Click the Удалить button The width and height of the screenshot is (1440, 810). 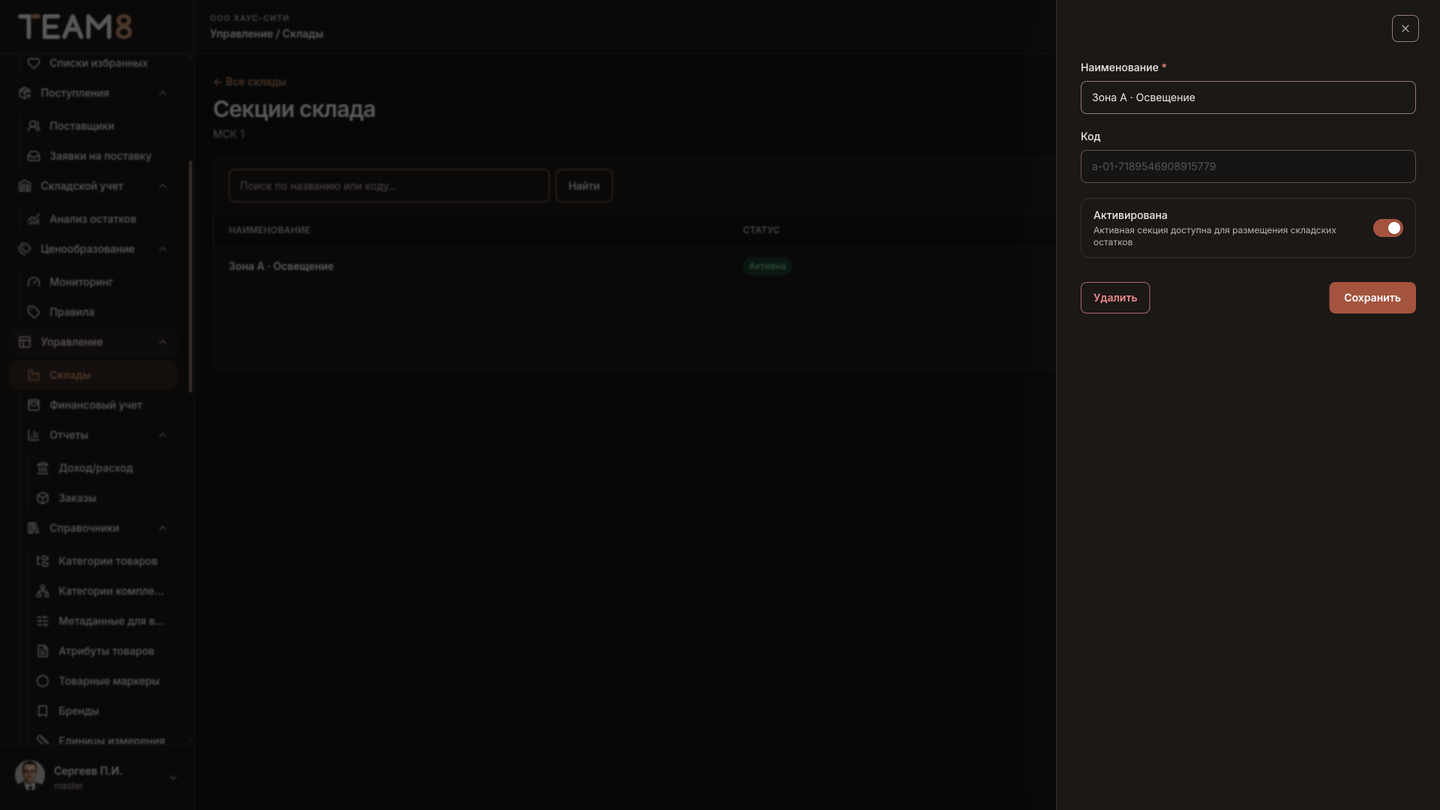[x=1115, y=298]
